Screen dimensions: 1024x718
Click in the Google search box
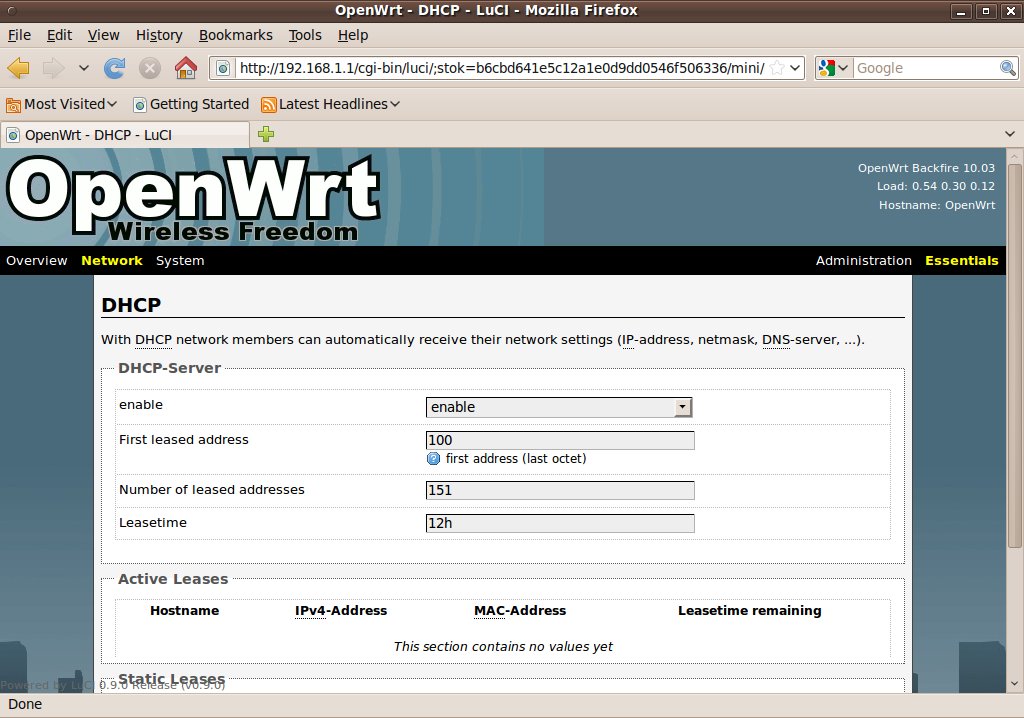pos(926,68)
